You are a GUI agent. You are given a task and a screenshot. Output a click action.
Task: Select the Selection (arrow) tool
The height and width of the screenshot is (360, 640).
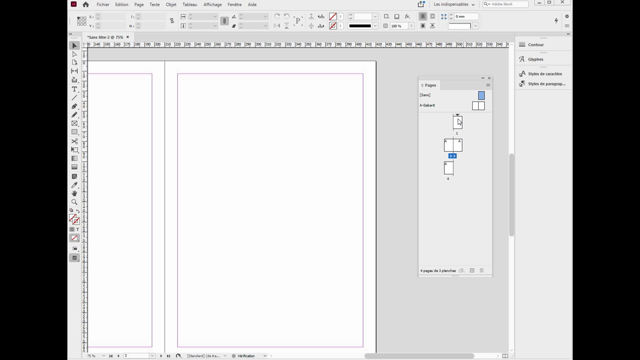(74, 46)
